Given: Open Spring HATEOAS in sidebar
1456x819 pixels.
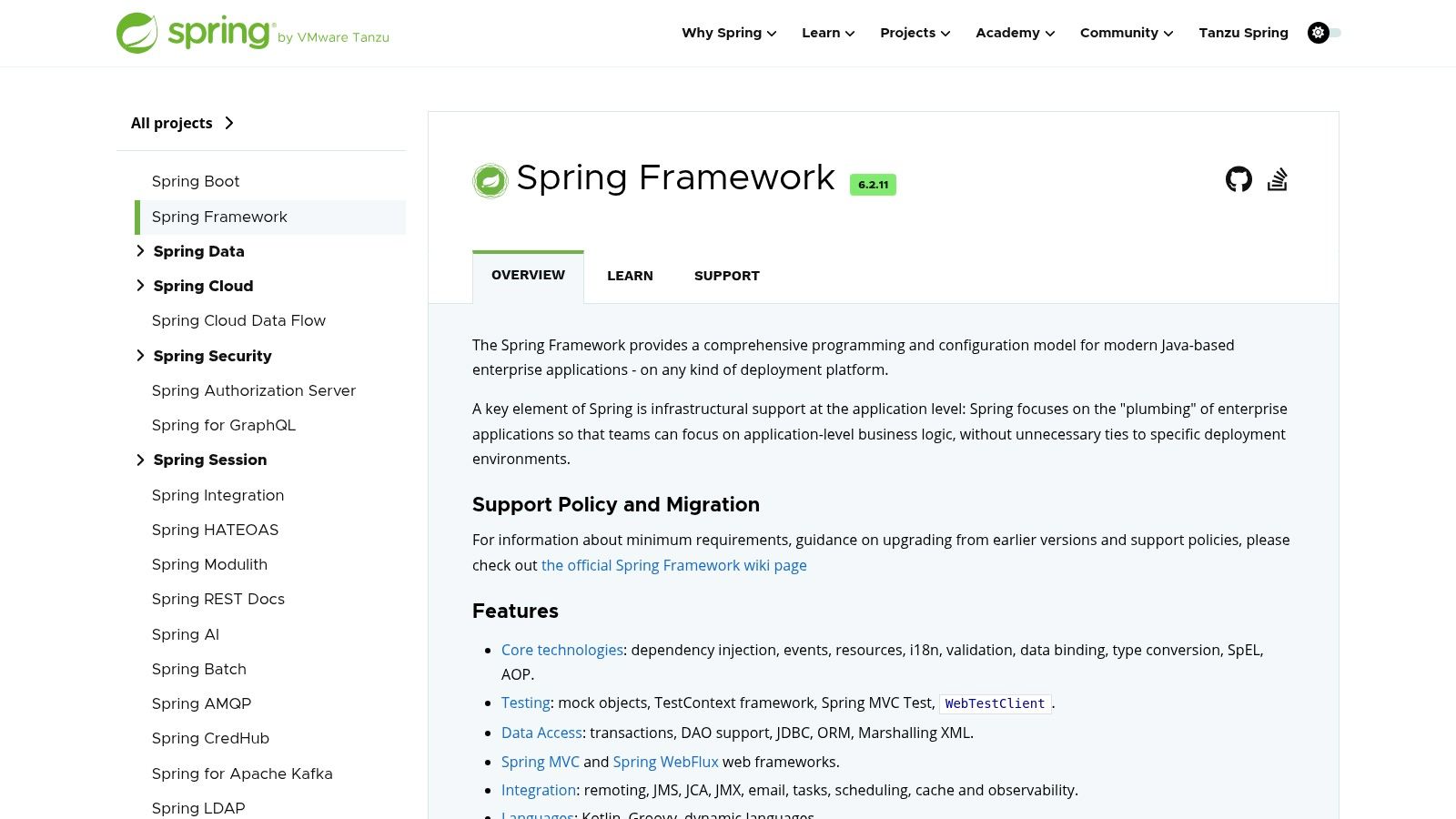Looking at the screenshot, I should pos(215,530).
